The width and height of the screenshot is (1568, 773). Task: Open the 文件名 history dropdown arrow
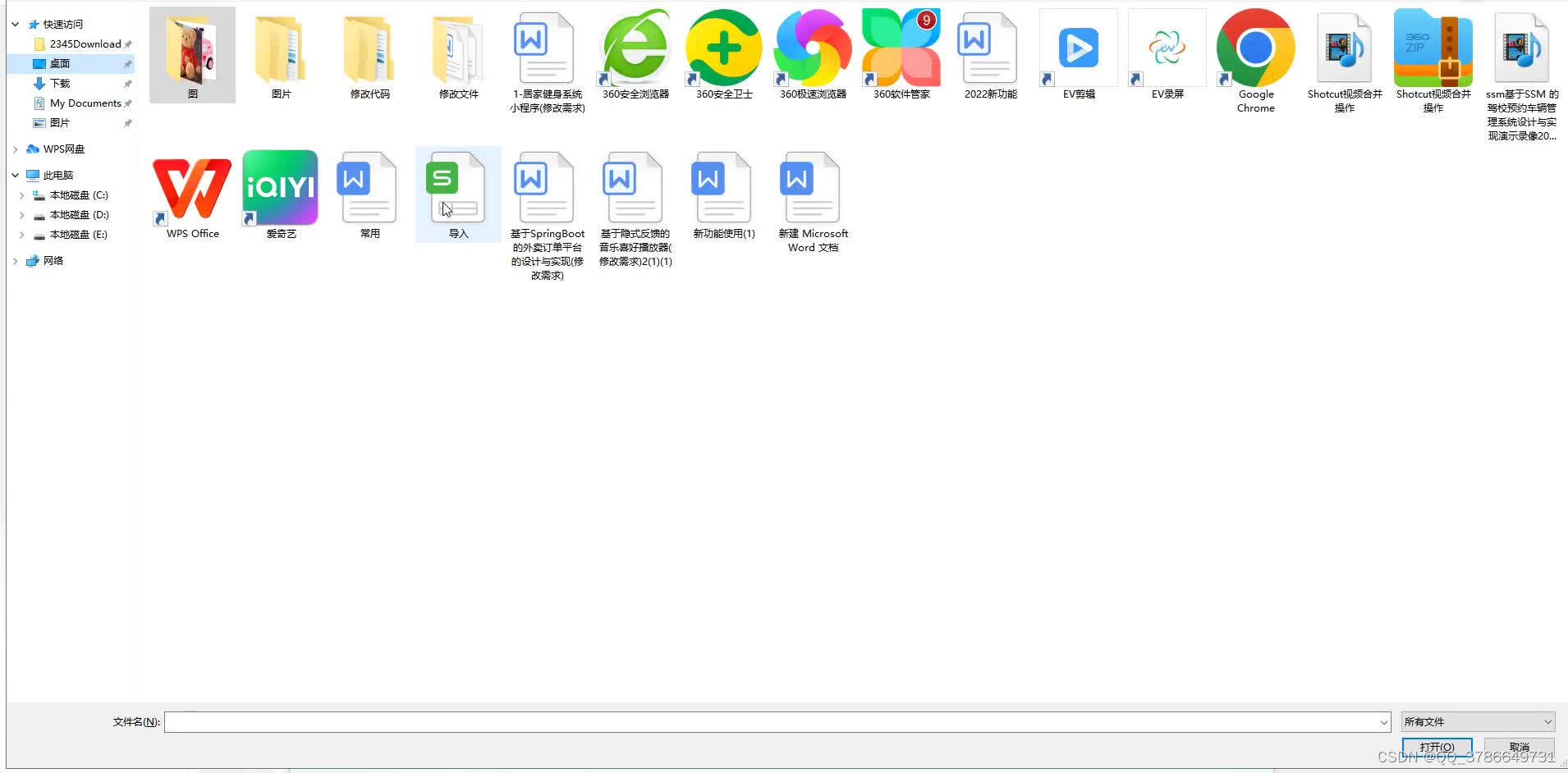(1383, 722)
